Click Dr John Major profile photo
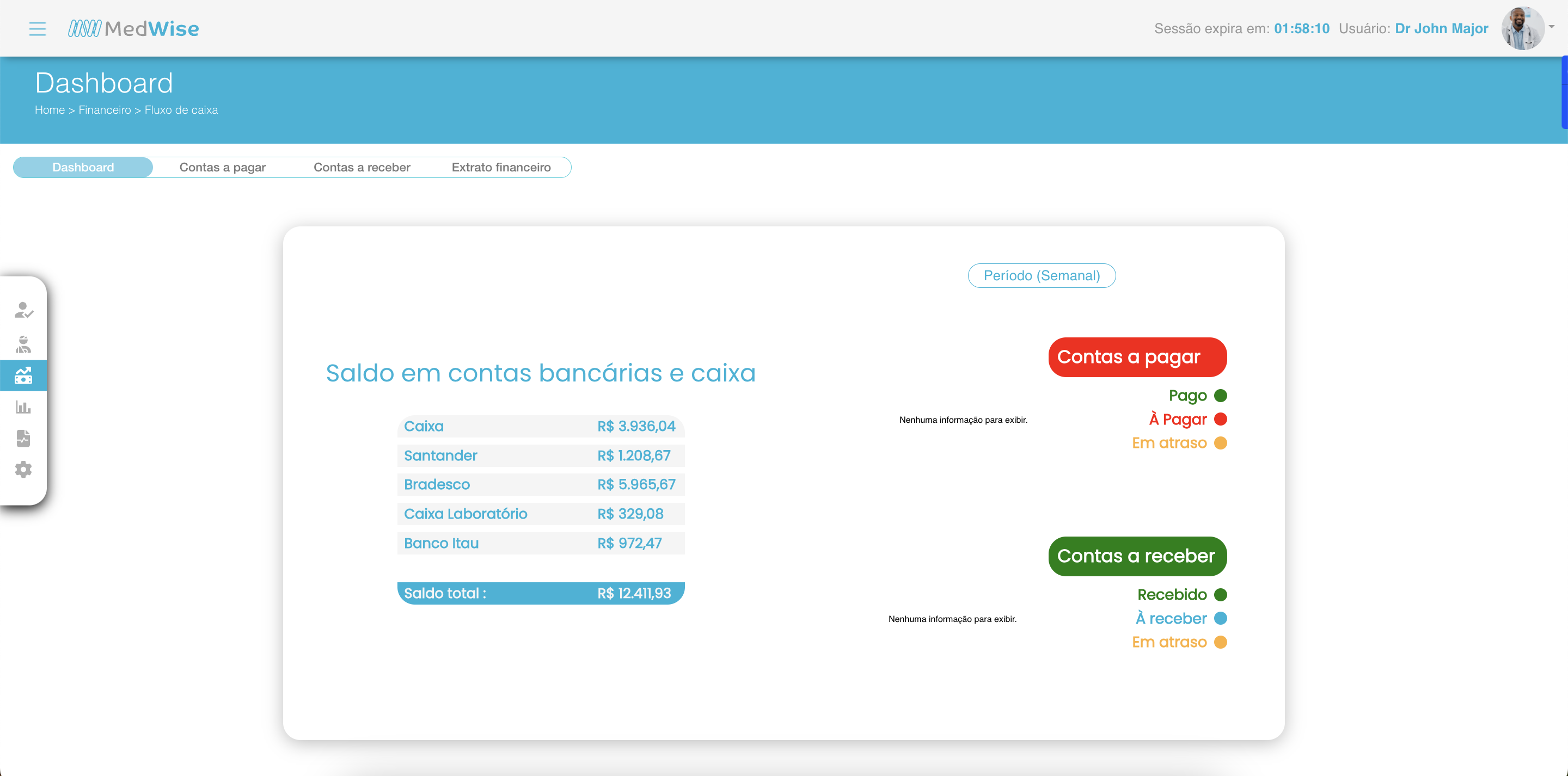The height and width of the screenshot is (776, 1568). coord(1522,29)
